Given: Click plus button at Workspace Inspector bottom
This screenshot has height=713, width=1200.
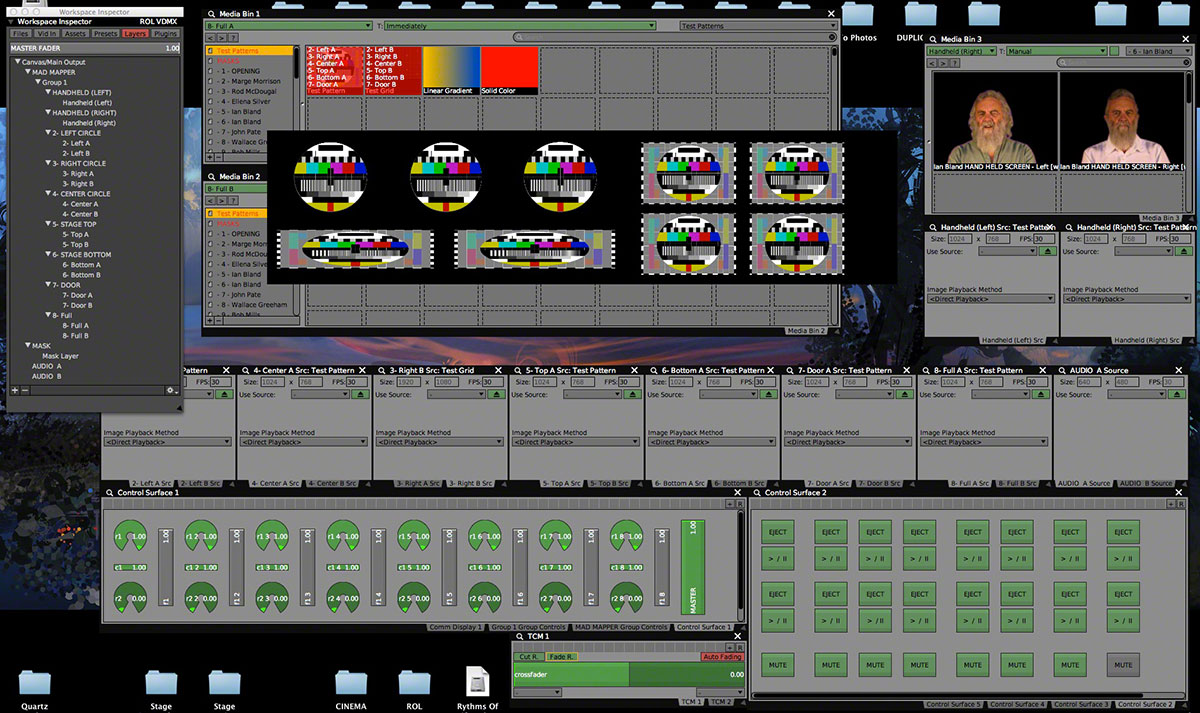Looking at the screenshot, I should coord(14,390).
